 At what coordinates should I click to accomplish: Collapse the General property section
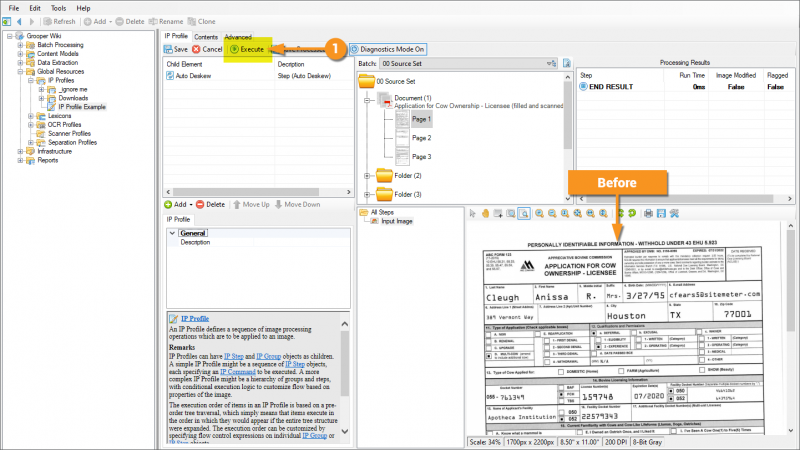coord(172,233)
